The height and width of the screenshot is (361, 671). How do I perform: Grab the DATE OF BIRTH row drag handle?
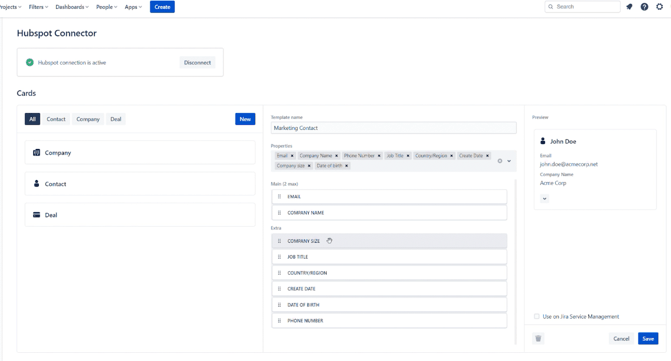pos(279,305)
